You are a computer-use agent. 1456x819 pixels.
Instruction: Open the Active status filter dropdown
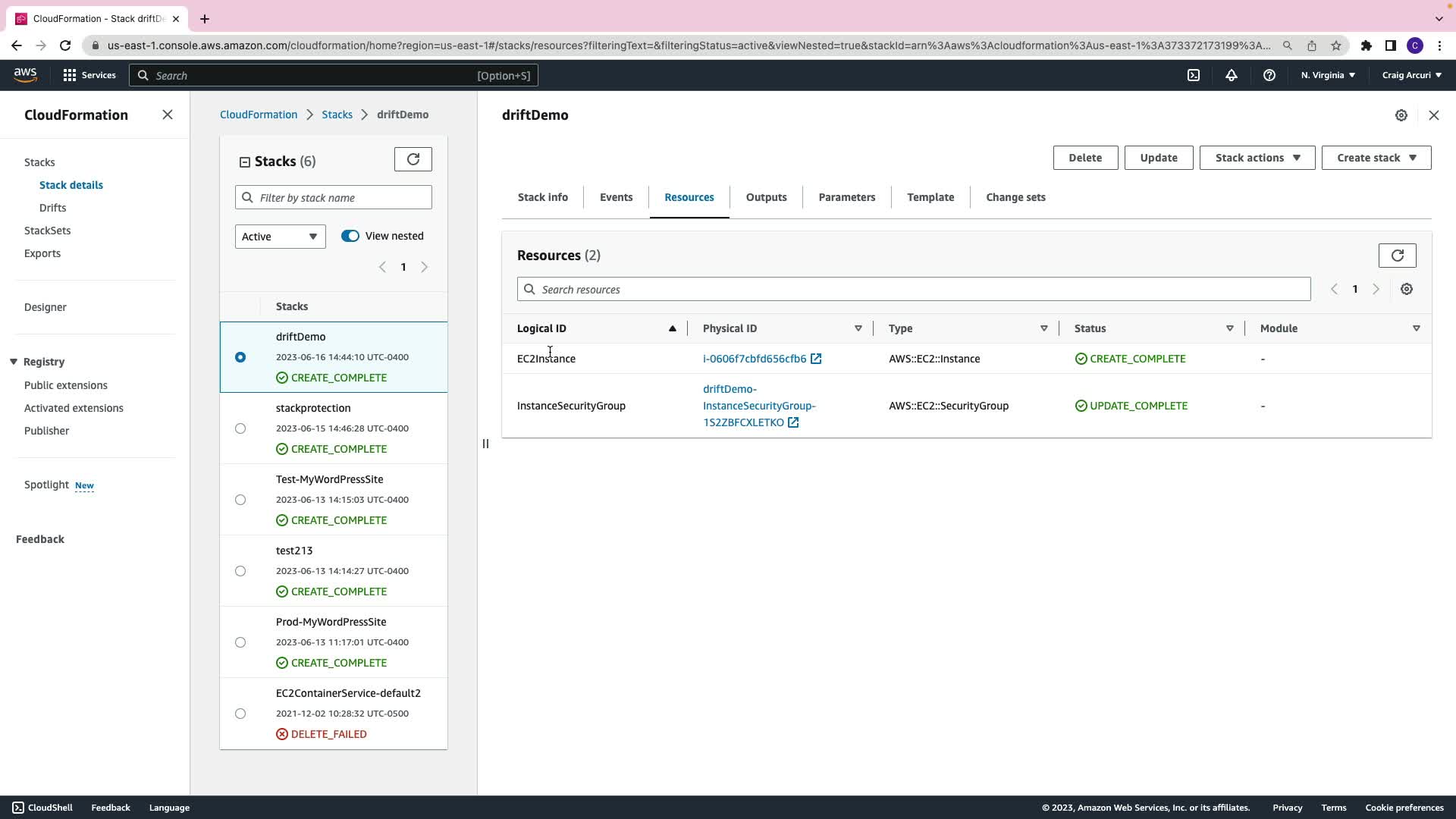pyautogui.click(x=280, y=237)
